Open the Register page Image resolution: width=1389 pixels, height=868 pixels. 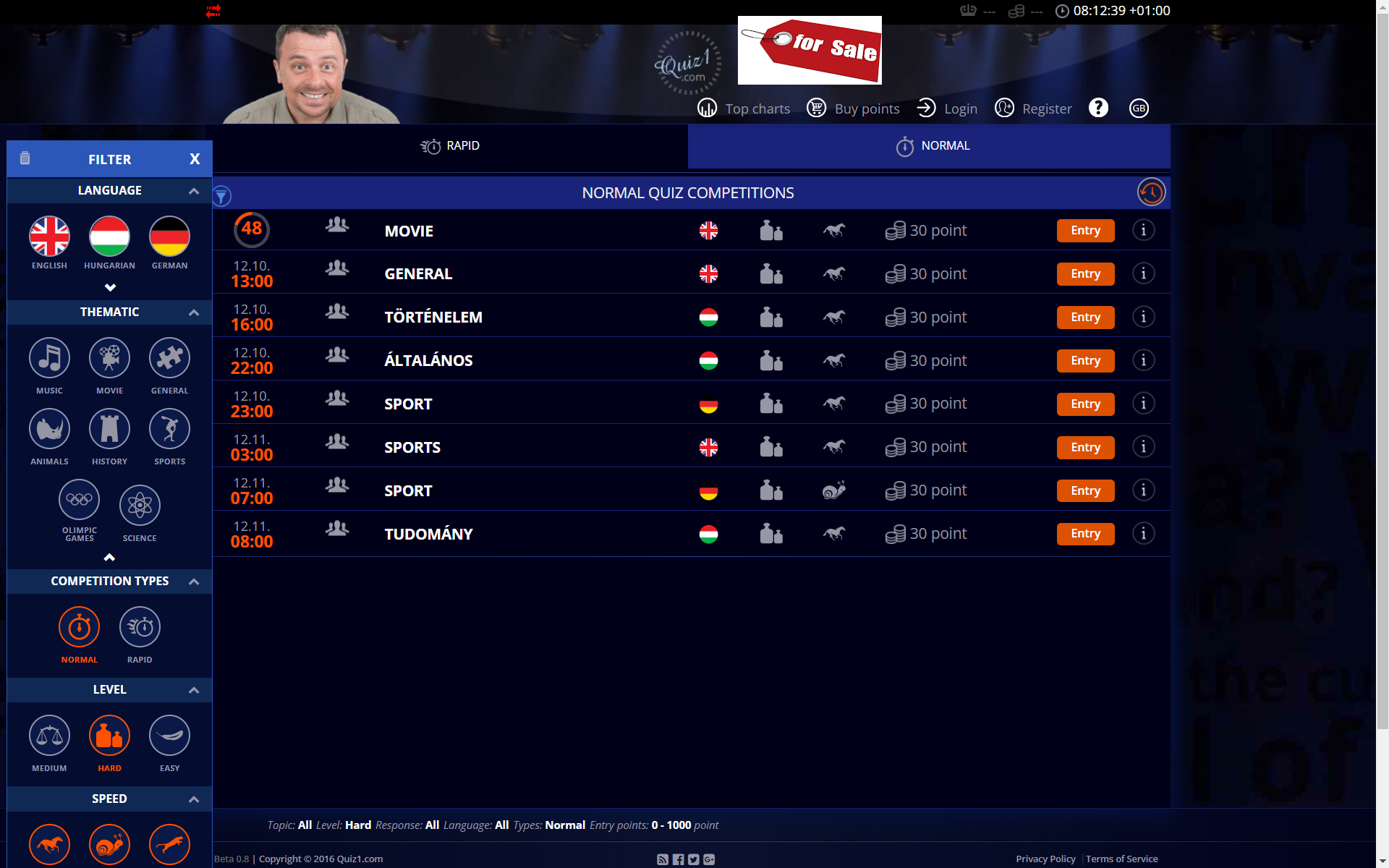[1033, 109]
